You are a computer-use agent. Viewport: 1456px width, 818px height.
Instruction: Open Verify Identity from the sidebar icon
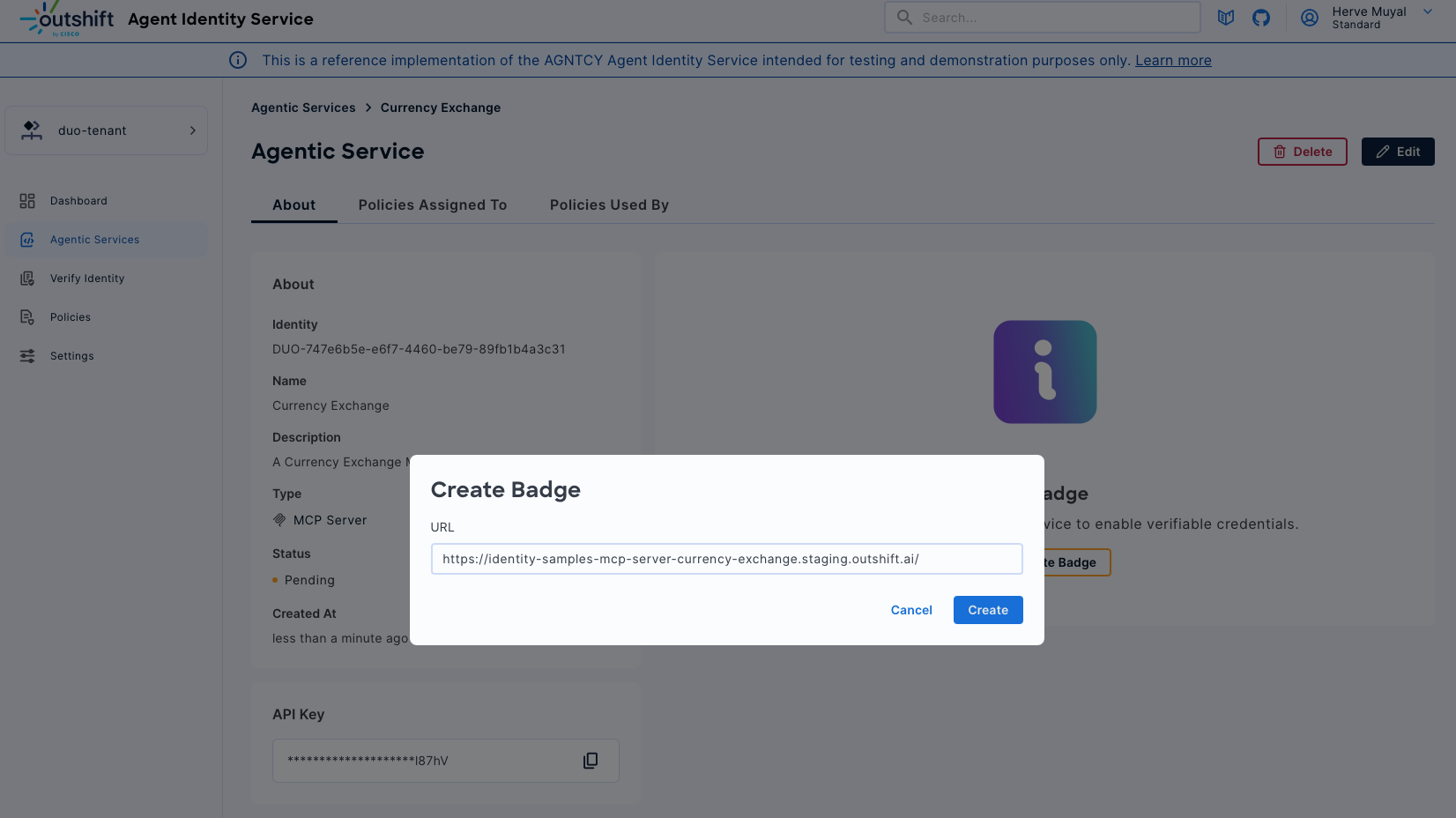[27, 278]
